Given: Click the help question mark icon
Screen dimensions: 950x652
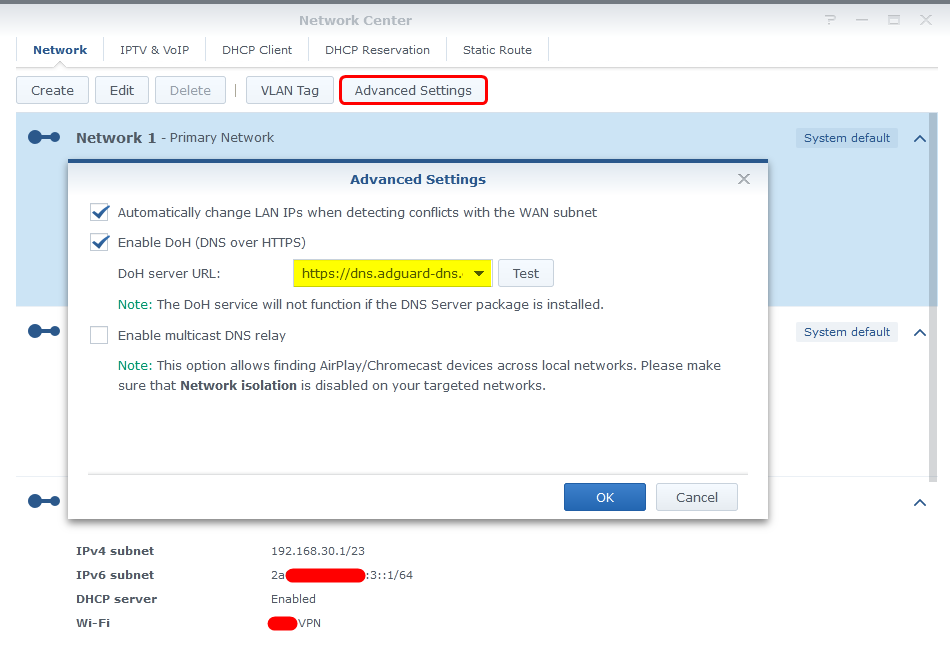Looking at the screenshot, I should pos(830,20).
